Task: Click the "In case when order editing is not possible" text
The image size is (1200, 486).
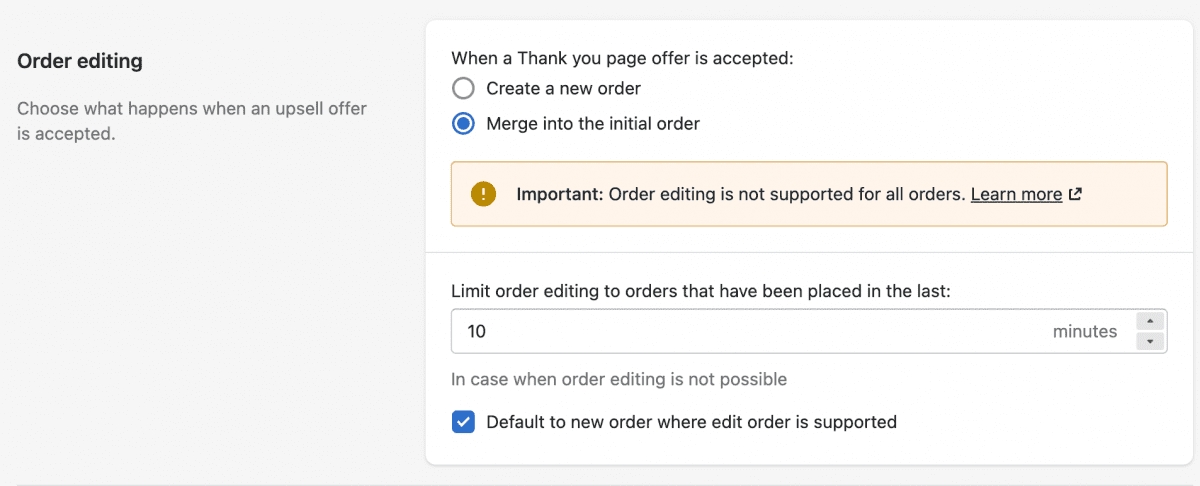Action: [x=619, y=379]
